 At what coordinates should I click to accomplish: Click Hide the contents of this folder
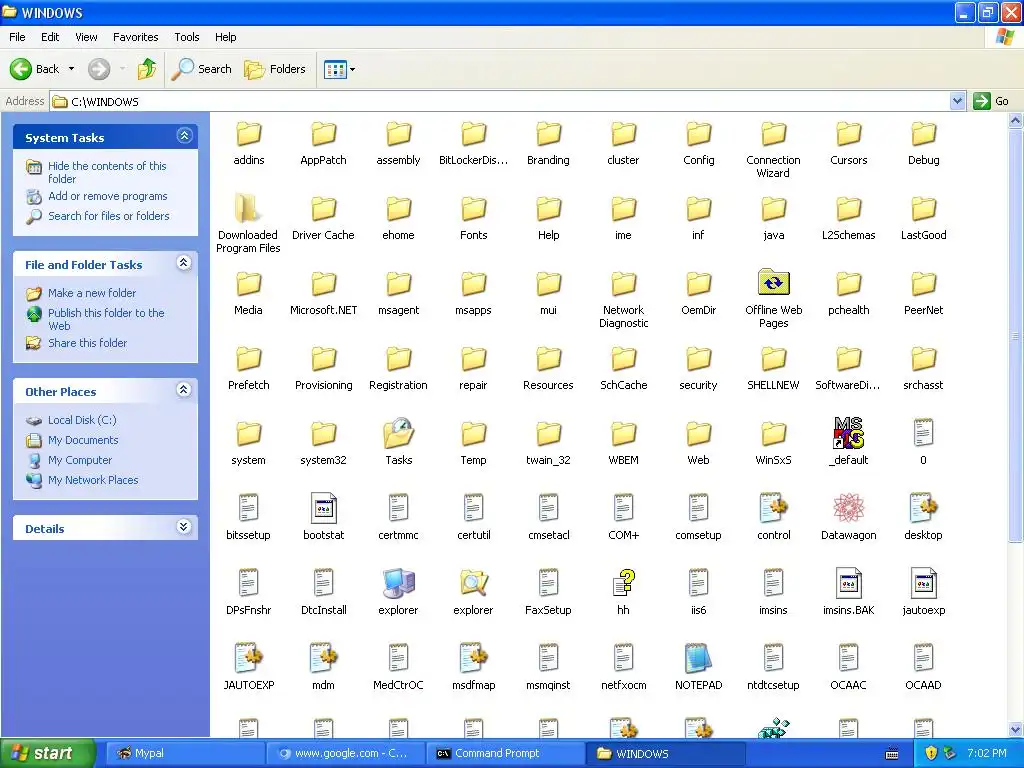click(107, 172)
